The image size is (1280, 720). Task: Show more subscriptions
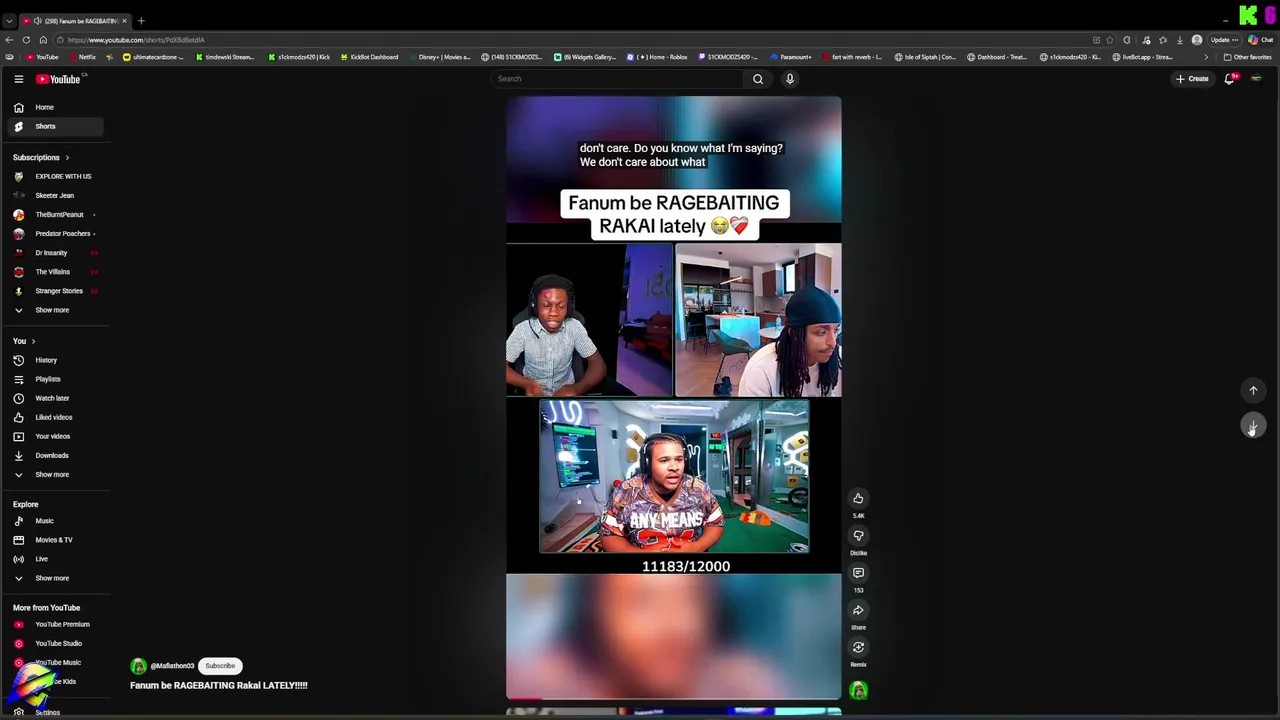[x=52, y=310]
